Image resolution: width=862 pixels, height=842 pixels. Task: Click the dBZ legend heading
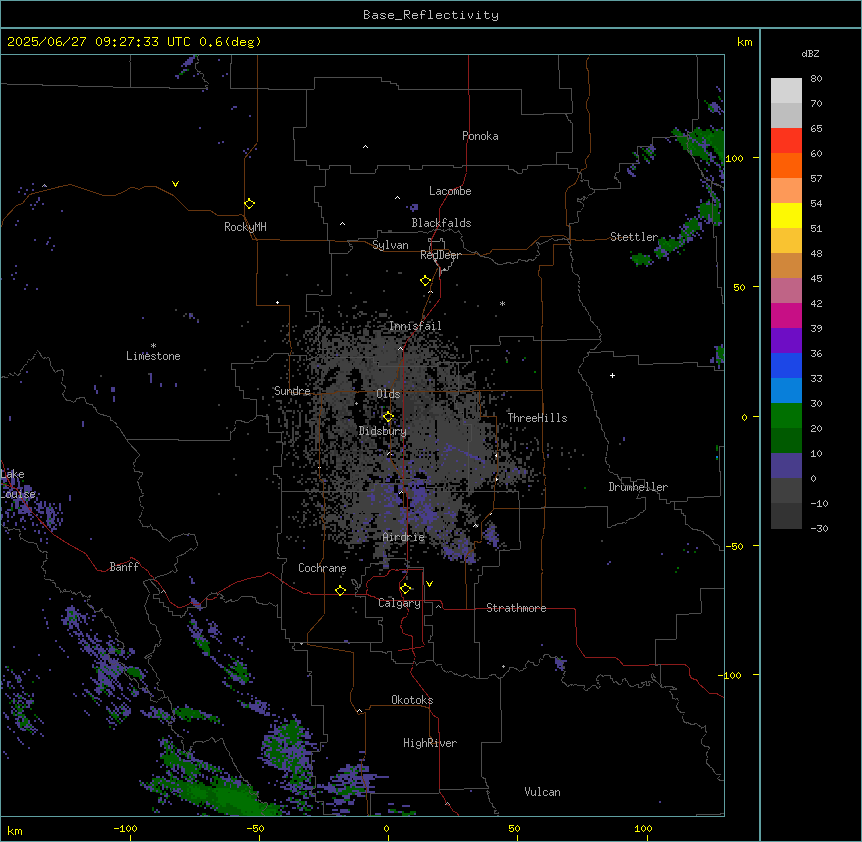(810, 53)
